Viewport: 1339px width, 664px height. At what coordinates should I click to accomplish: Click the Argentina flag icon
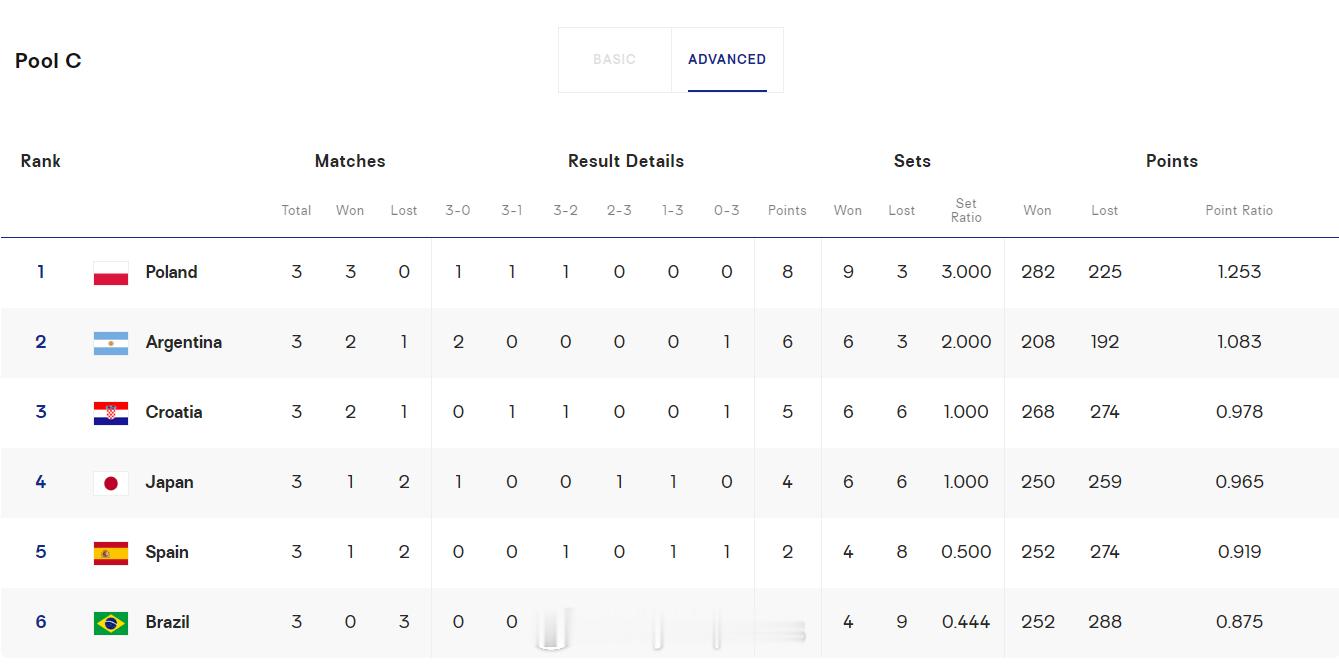click(x=110, y=343)
